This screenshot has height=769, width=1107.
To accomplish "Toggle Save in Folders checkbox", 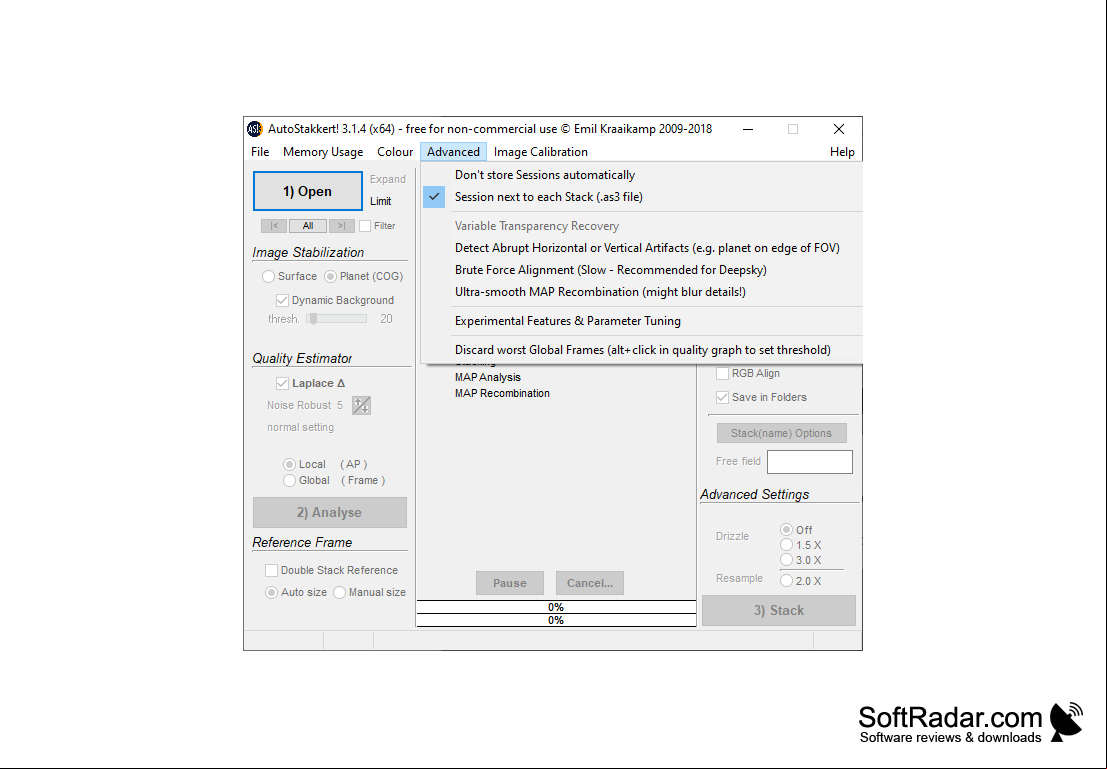I will [722, 398].
